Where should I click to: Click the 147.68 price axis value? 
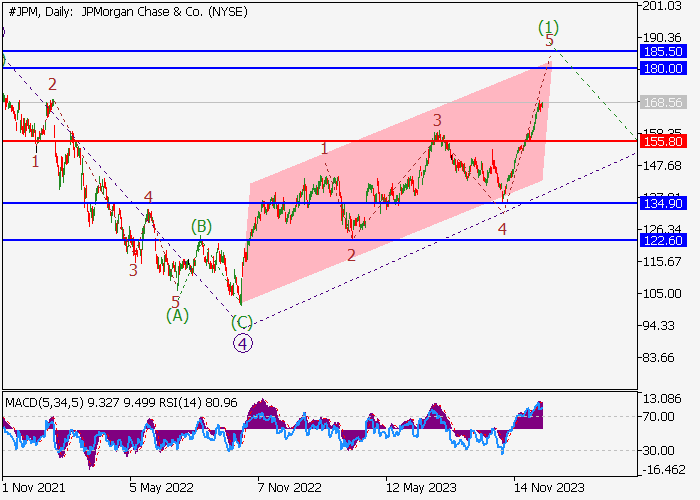click(x=662, y=166)
